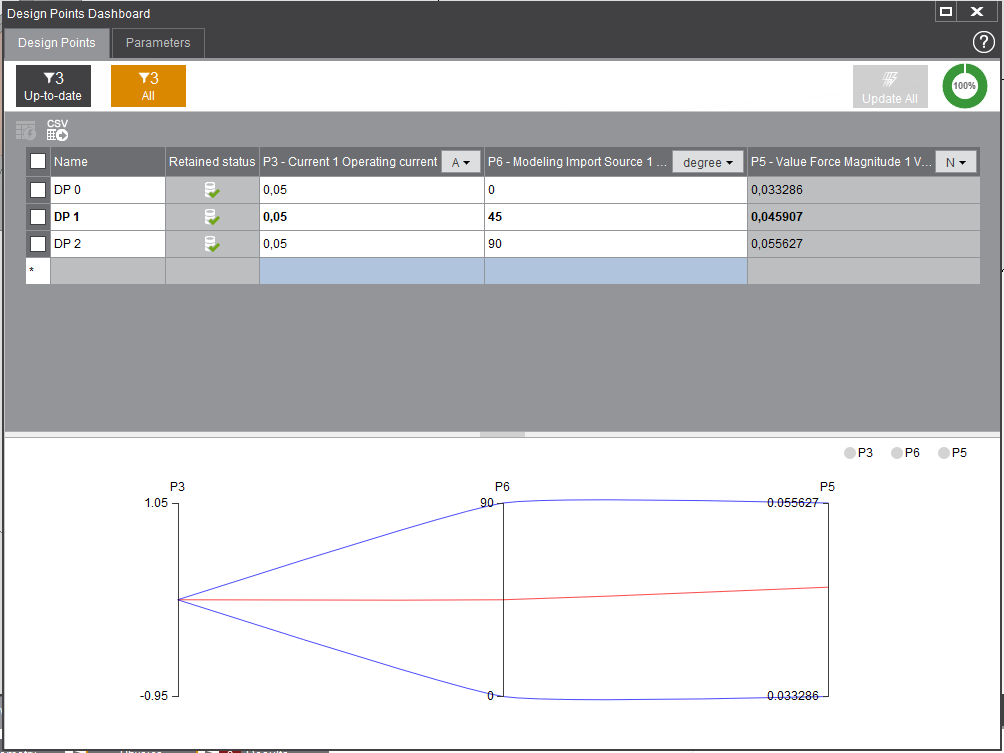Select the DP 1 name cell
The image size is (1004, 753).
pos(108,217)
